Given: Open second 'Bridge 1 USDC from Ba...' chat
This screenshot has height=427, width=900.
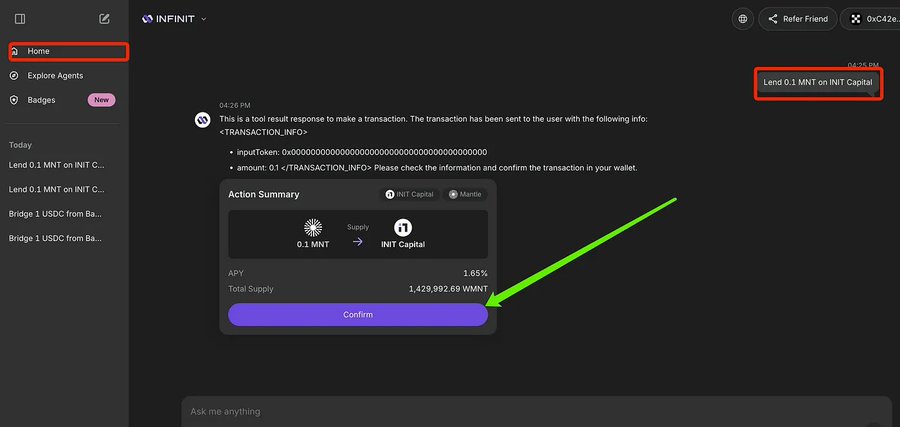Looking at the screenshot, I should coord(55,238).
